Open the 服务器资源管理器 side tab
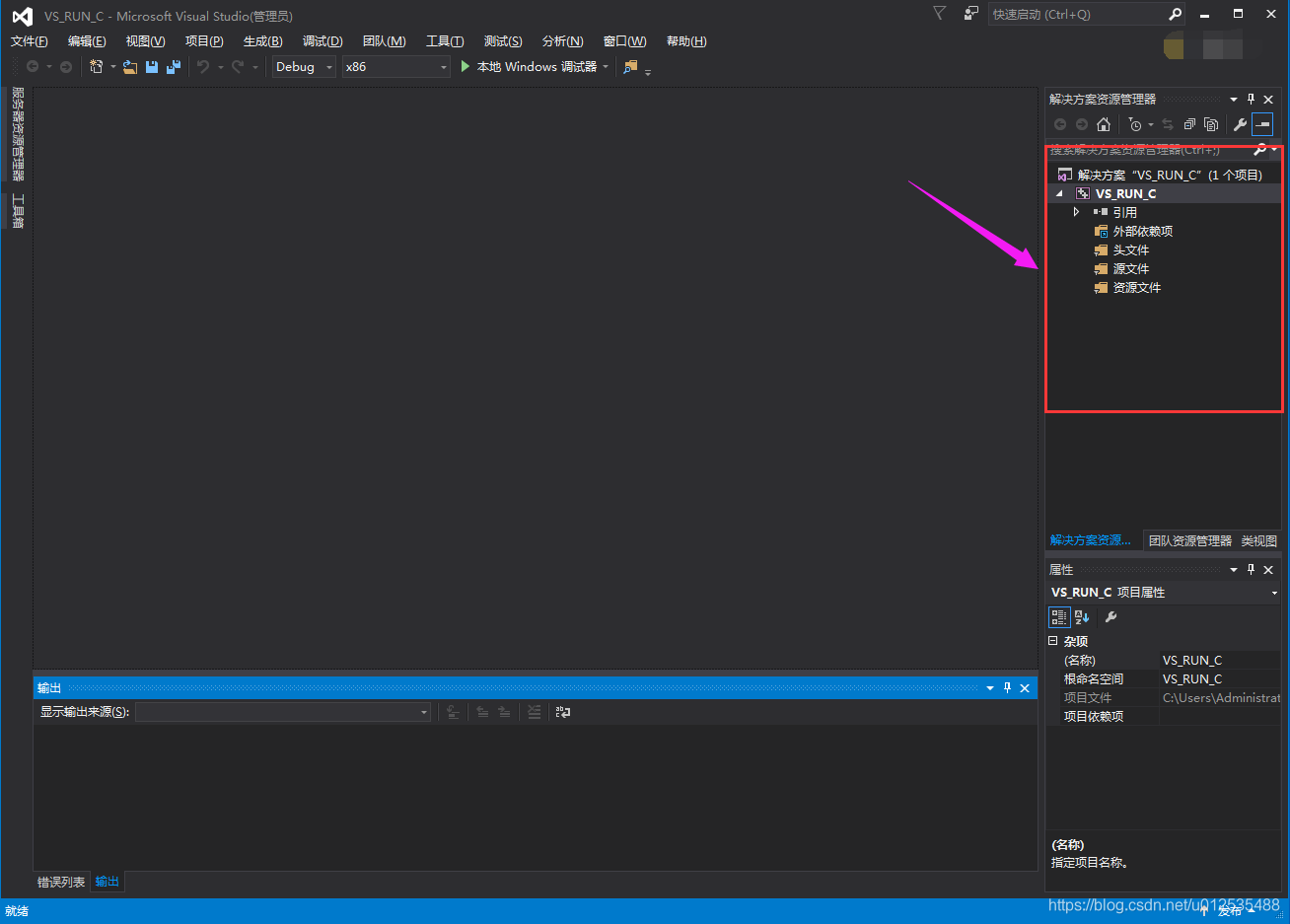This screenshot has width=1290, height=924. pos(18,134)
